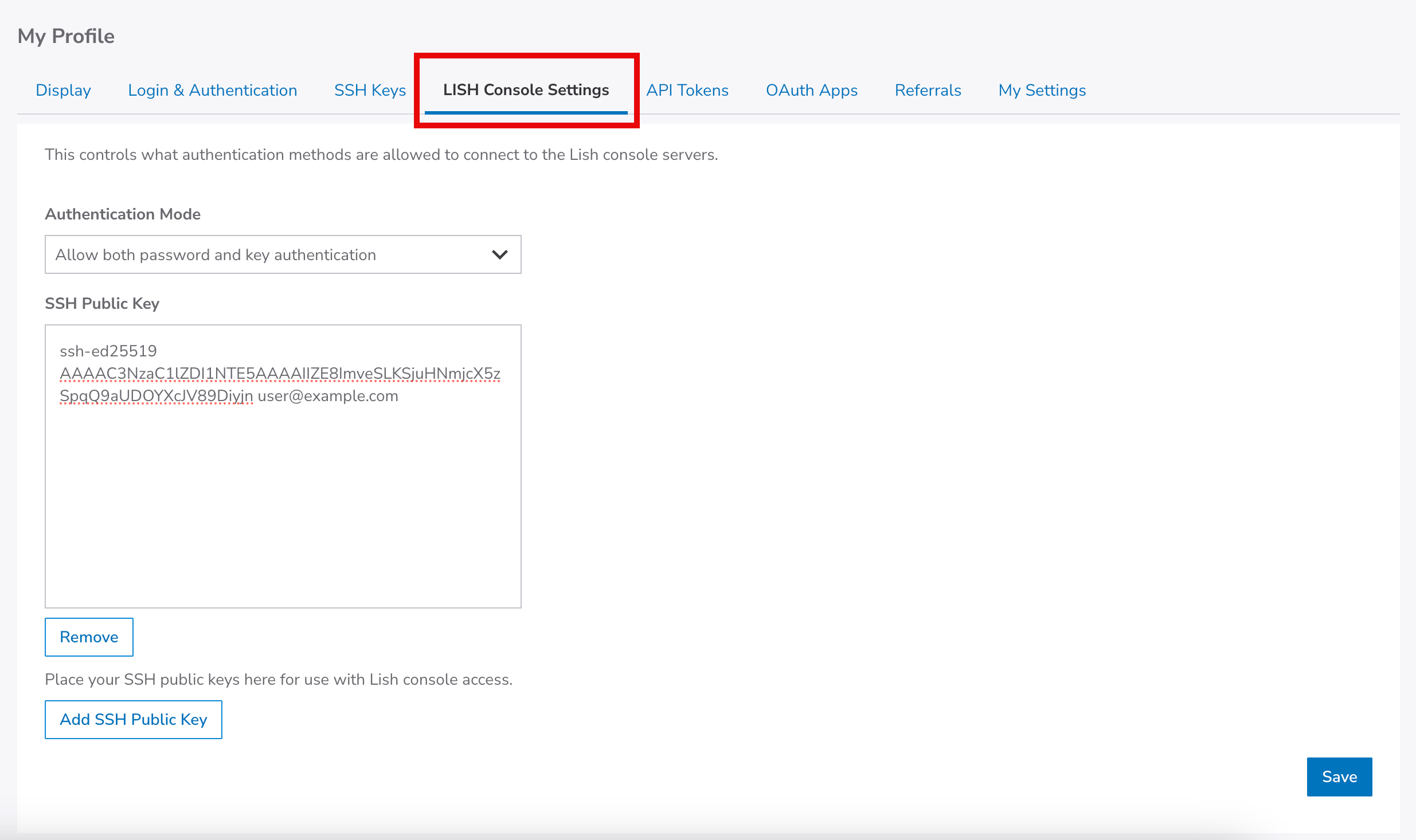Open the OAuth Apps tab
1416x840 pixels.
coord(811,90)
